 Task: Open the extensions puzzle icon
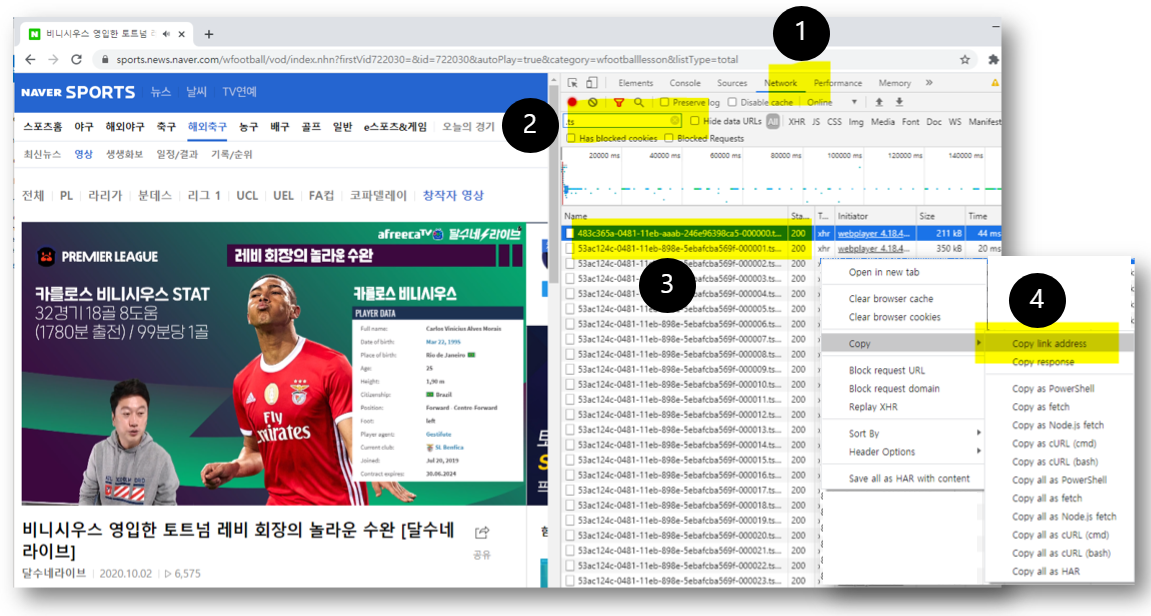993,59
